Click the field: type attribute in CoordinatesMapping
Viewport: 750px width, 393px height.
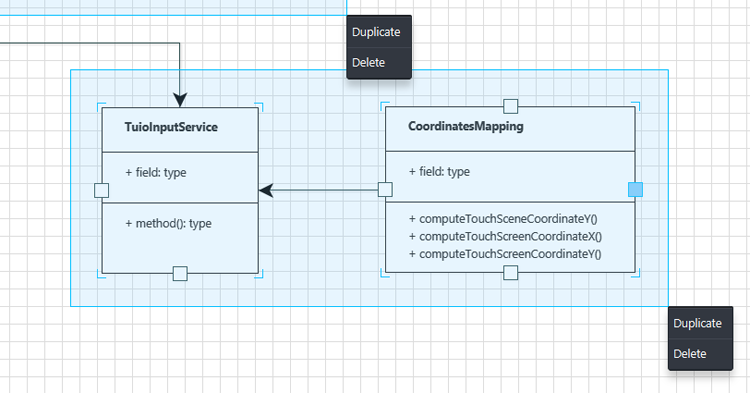click(440, 172)
